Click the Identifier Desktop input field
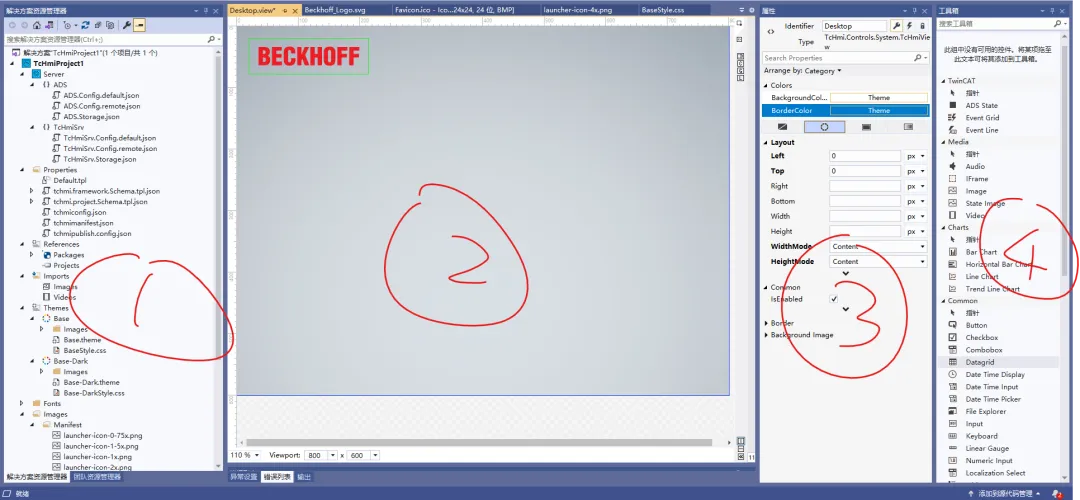Screen dimensions: 1080x500 (854, 25)
